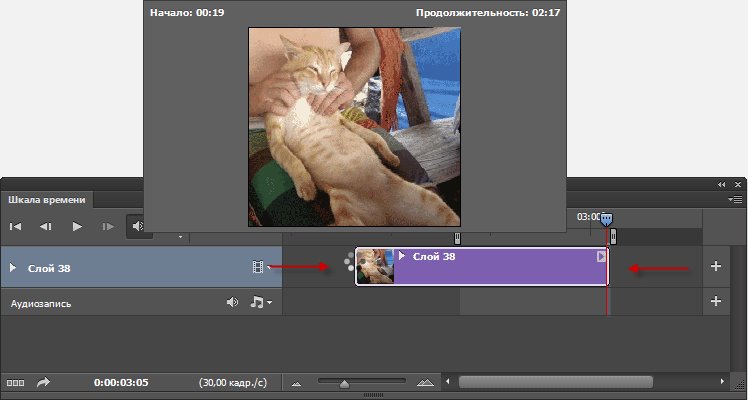The width and height of the screenshot is (748, 400).
Task: Mute the Аудиозапись audio track
Action: pos(232,301)
